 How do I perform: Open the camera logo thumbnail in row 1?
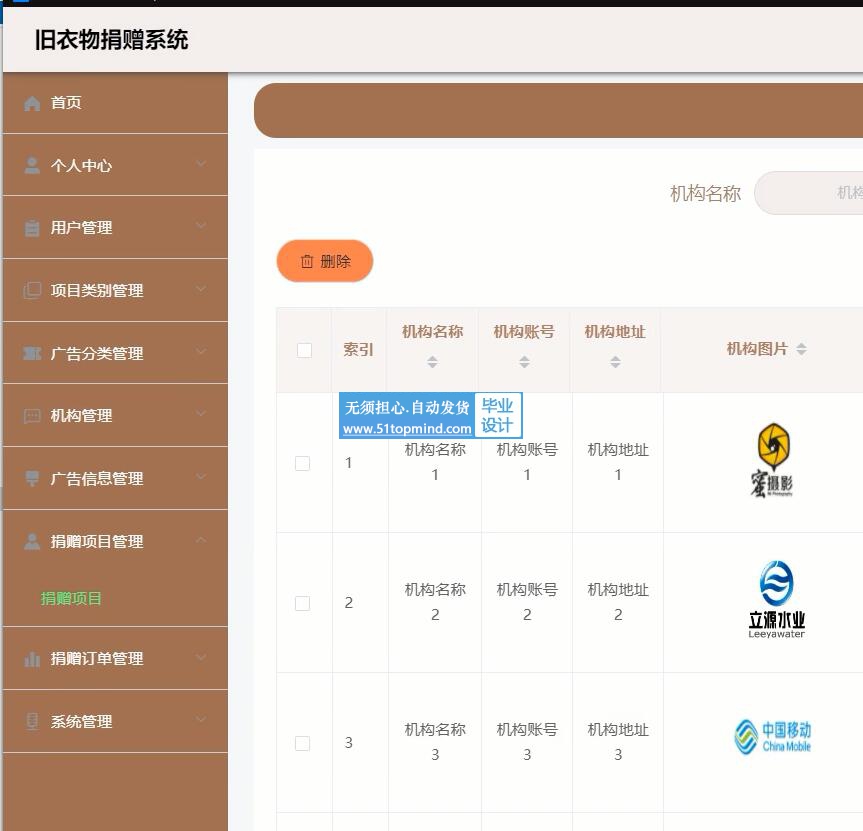point(773,460)
